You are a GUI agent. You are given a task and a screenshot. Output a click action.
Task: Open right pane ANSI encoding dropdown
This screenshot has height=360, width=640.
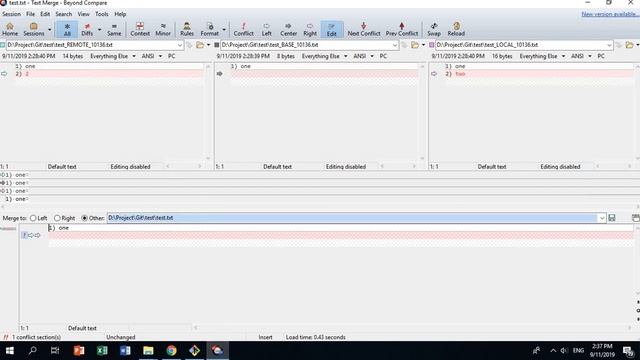pyautogui.click(x=581, y=56)
